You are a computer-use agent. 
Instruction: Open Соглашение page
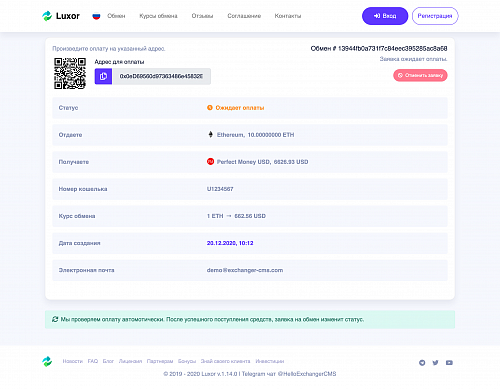[x=244, y=16]
